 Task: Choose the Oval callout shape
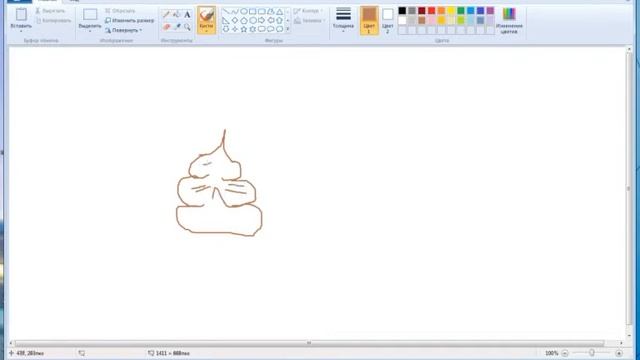[271, 29]
